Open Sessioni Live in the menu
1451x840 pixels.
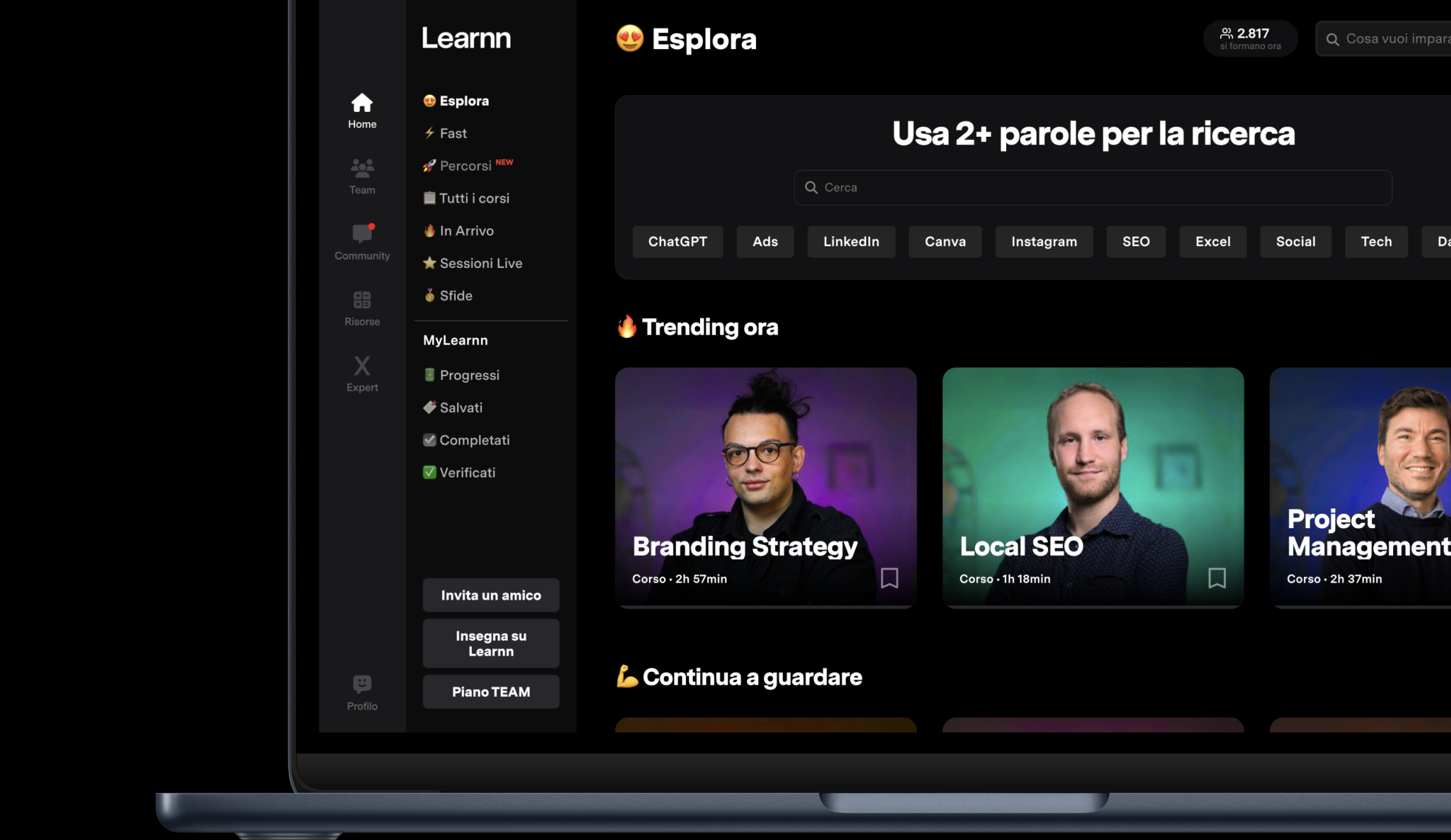point(480,263)
